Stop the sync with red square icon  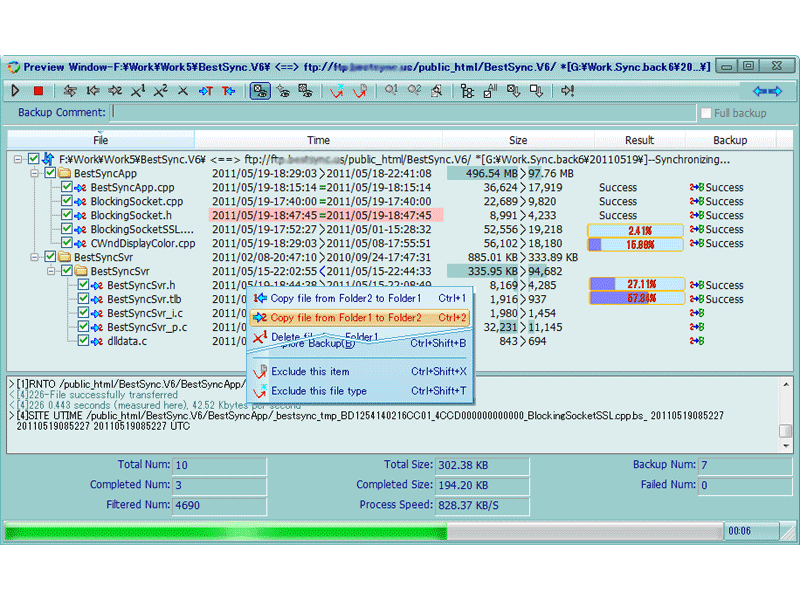point(38,91)
